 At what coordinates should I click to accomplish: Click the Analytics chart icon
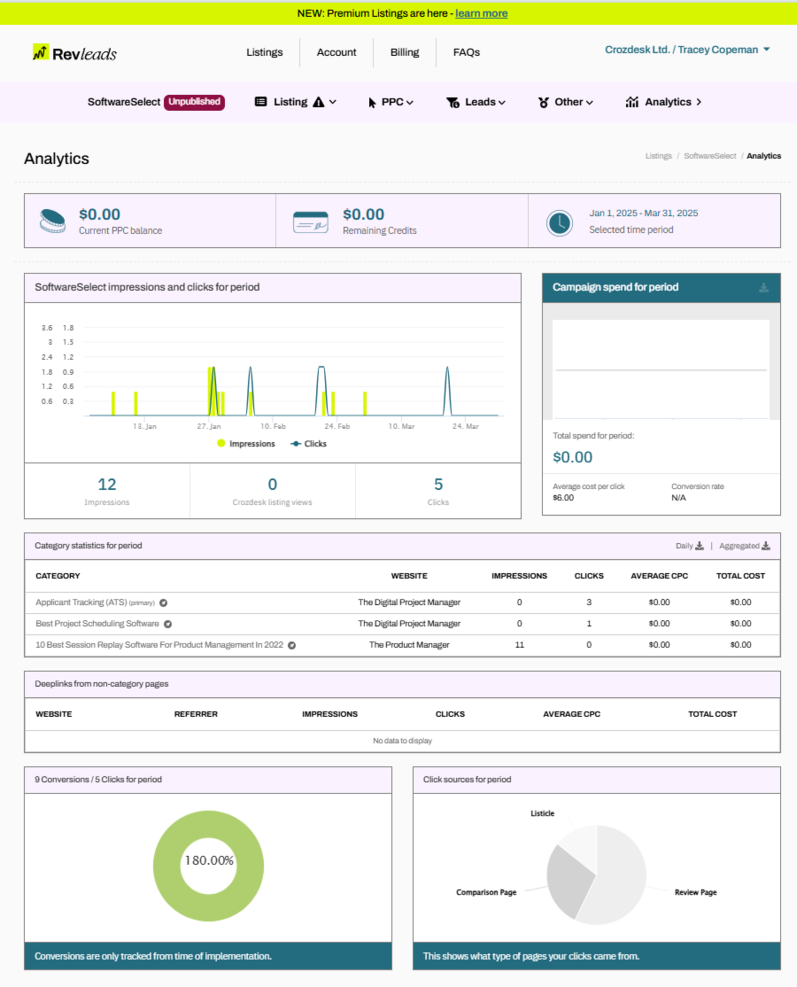[x=632, y=102]
